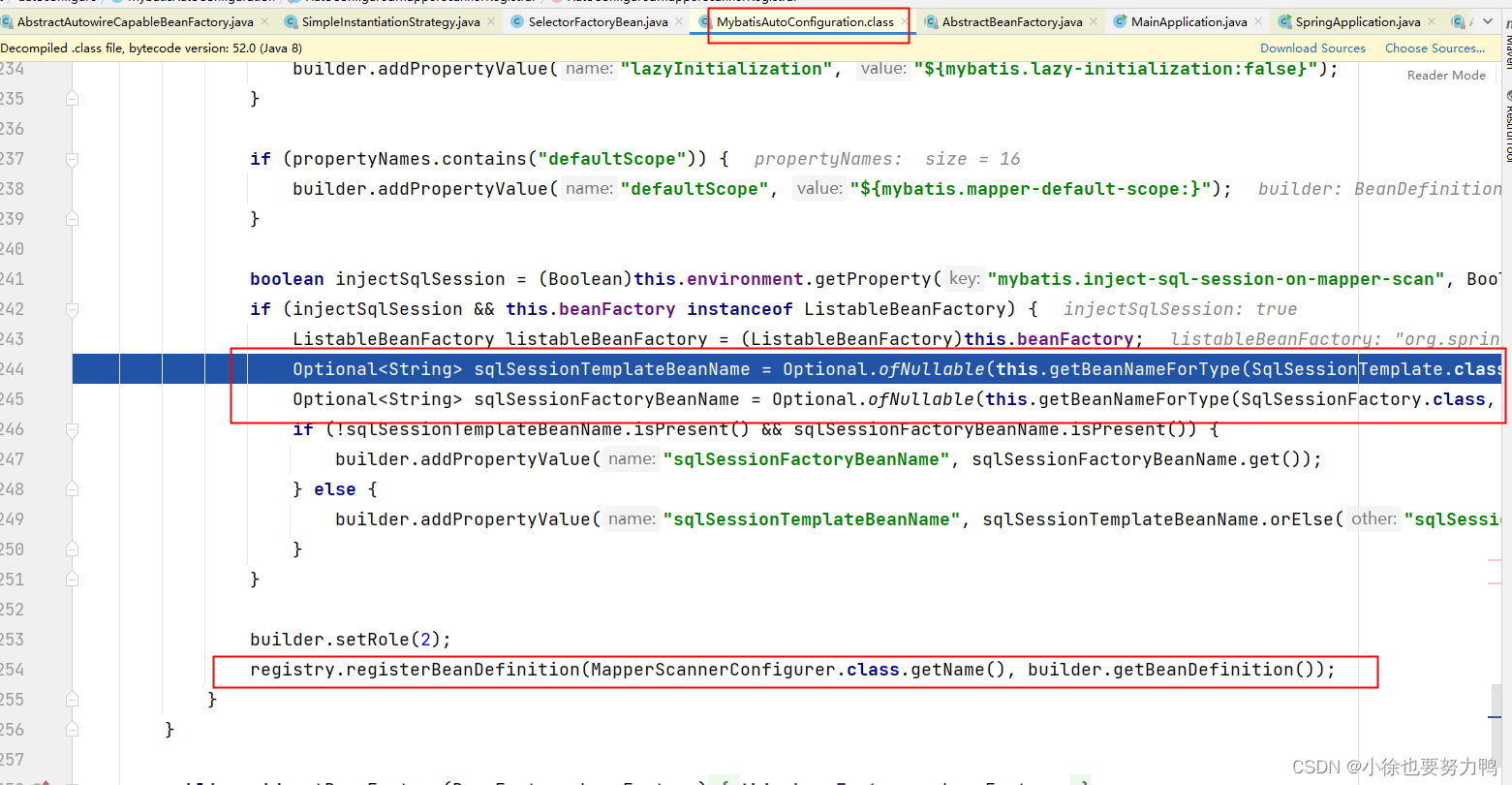Click the else keyword on line 248
Image resolution: width=1512 pixels, height=785 pixels.
[x=335, y=489]
